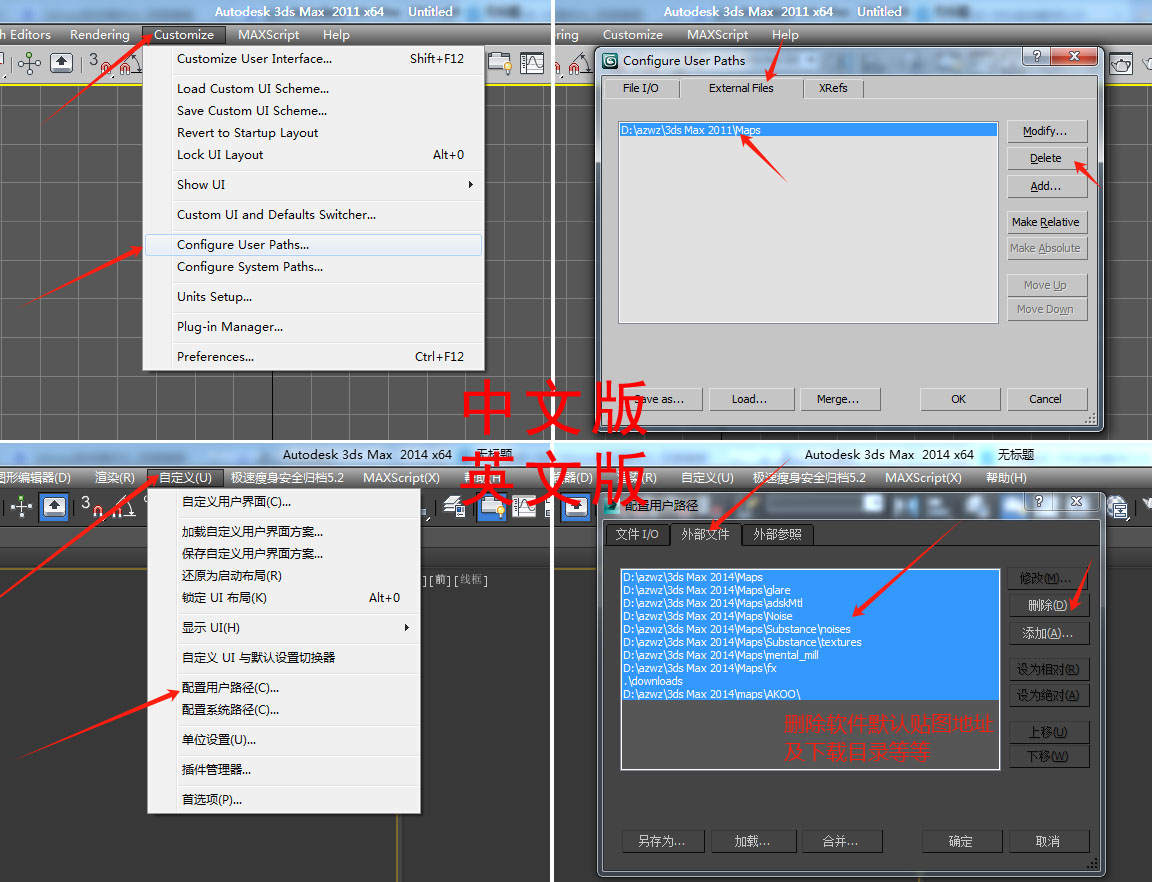Click the Curve Editor icon in English toolbar

click(x=532, y=63)
